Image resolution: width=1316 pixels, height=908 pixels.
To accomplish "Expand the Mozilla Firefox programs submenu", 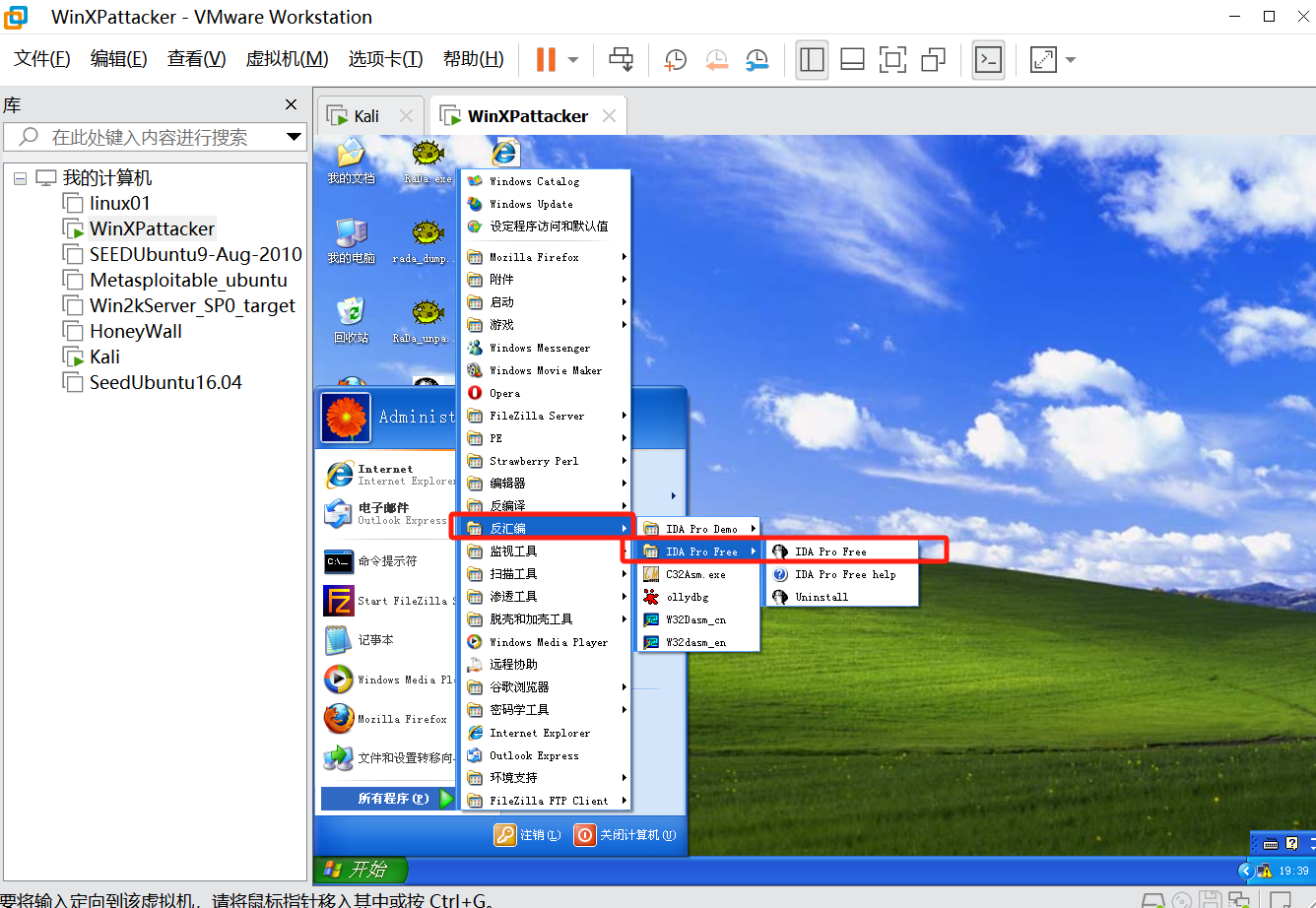I will click(546, 257).
